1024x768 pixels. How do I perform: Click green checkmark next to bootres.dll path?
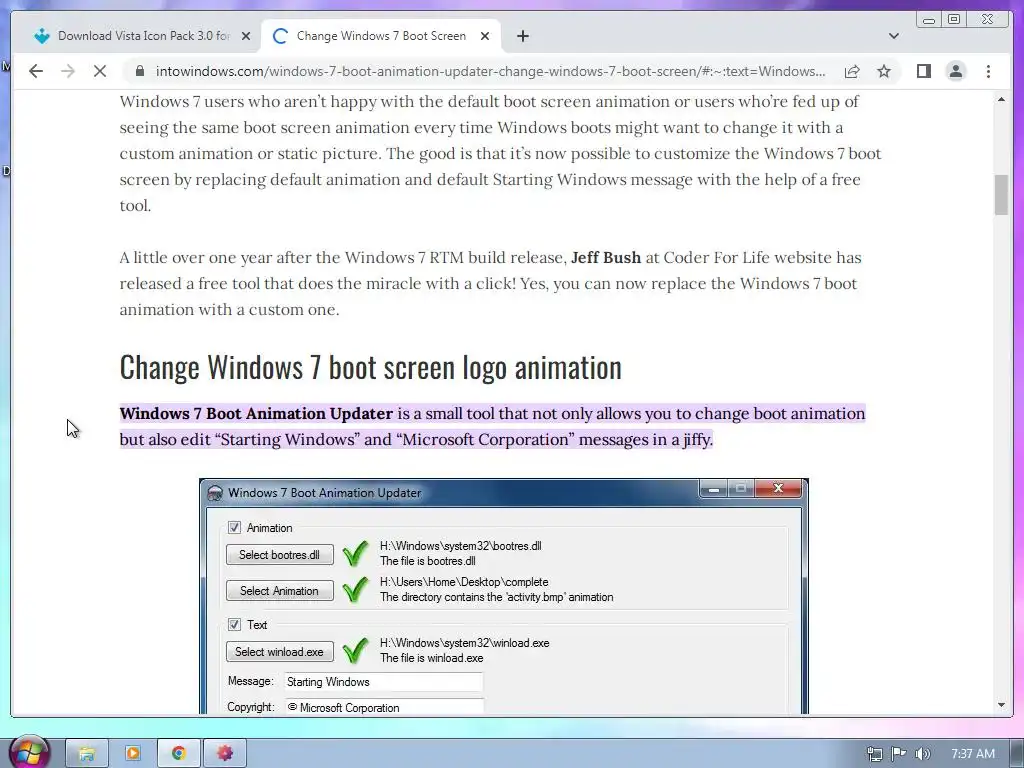coord(355,554)
